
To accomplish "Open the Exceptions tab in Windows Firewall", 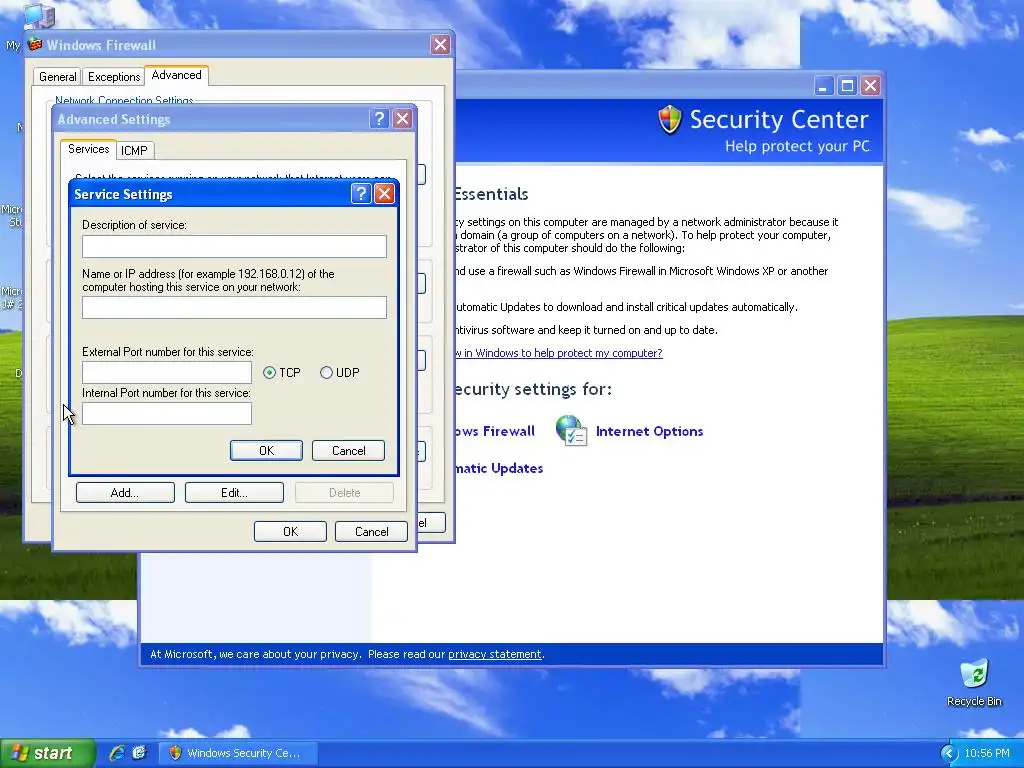I will pyautogui.click(x=114, y=77).
